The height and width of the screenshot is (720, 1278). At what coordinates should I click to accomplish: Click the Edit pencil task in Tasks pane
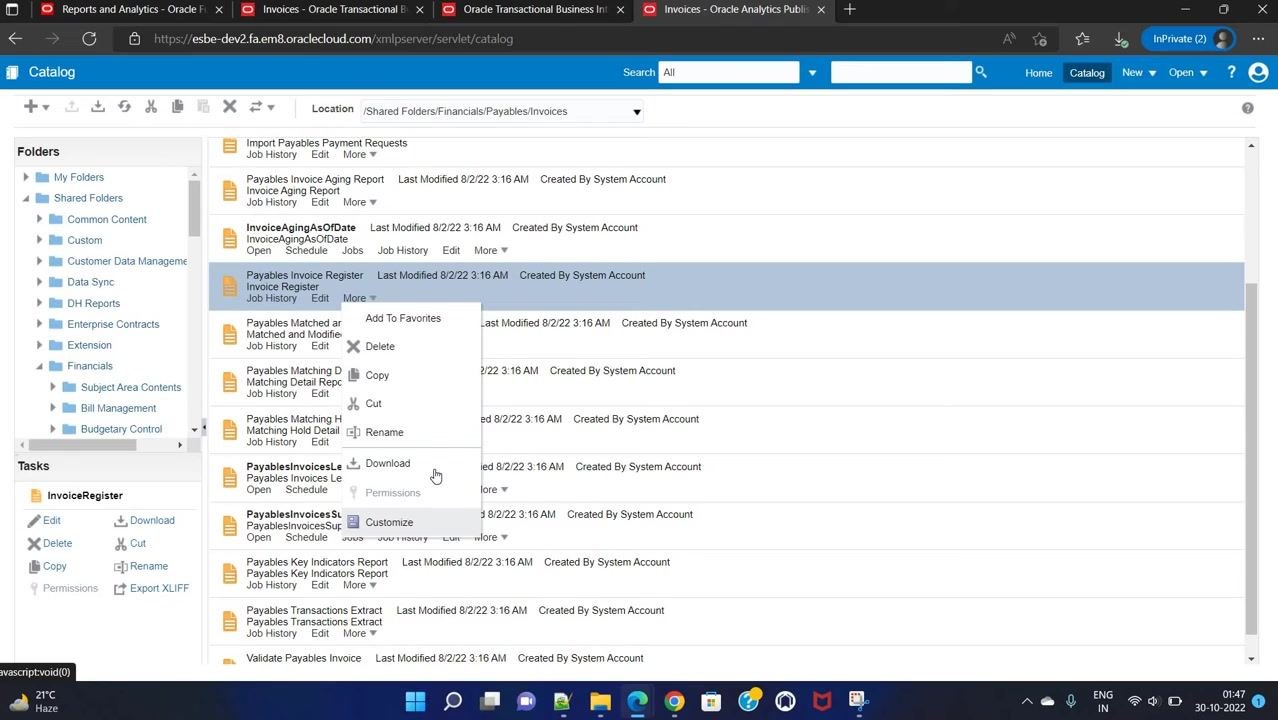click(x=44, y=520)
